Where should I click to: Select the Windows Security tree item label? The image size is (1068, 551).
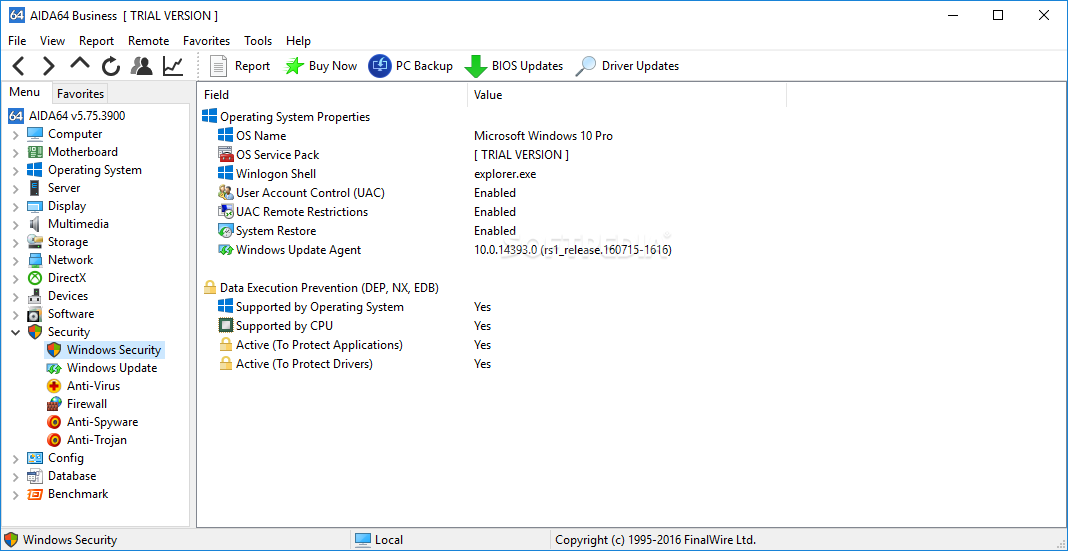(114, 350)
